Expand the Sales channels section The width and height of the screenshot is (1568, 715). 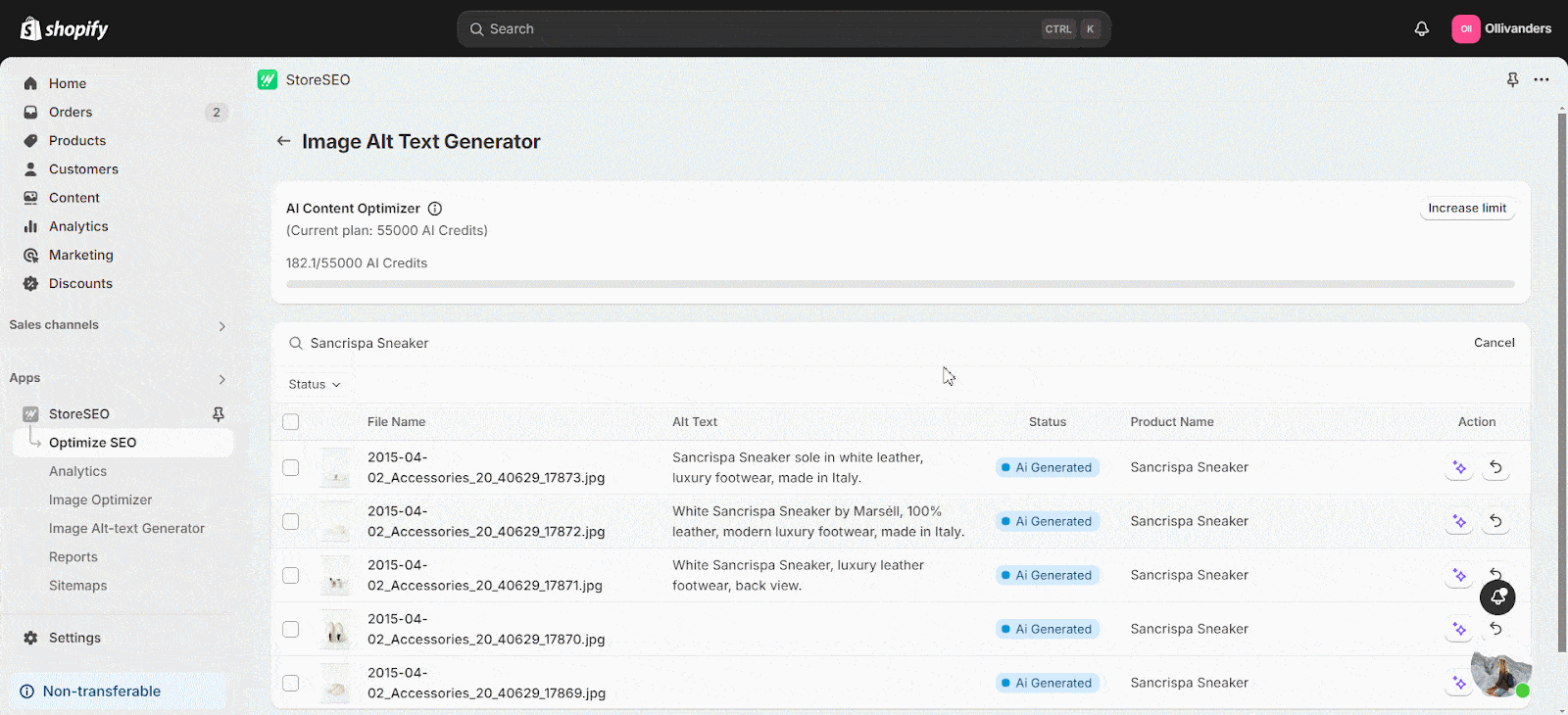point(222,326)
